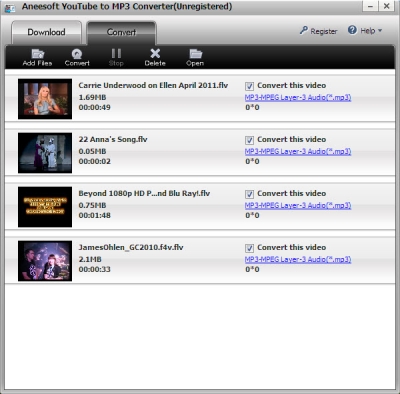Open the MP3 format selector for JamesOhlen_GC2010
The height and width of the screenshot is (394, 400).
(x=298, y=259)
